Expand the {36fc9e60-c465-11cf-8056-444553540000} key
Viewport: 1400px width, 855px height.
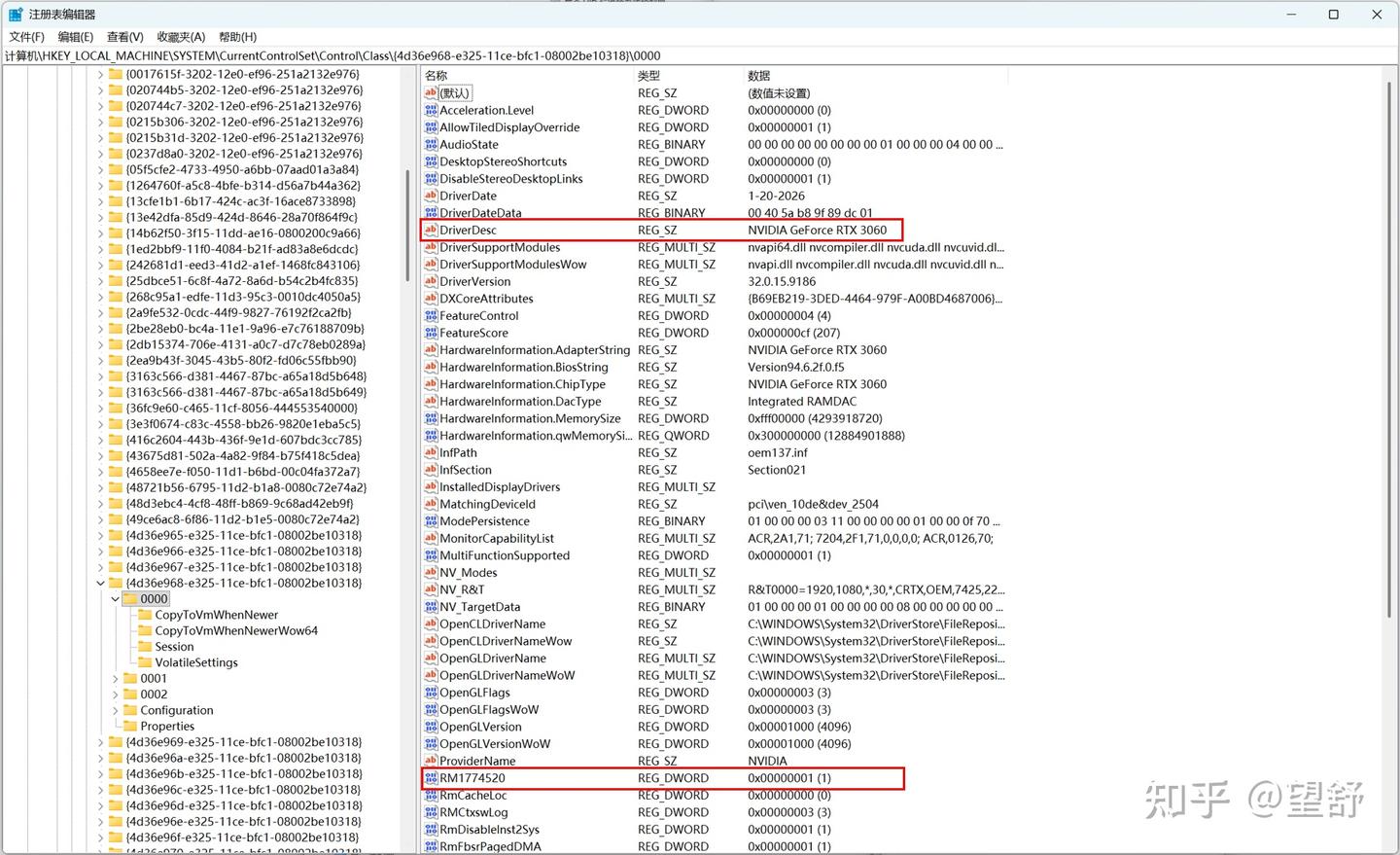[x=100, y=409]
